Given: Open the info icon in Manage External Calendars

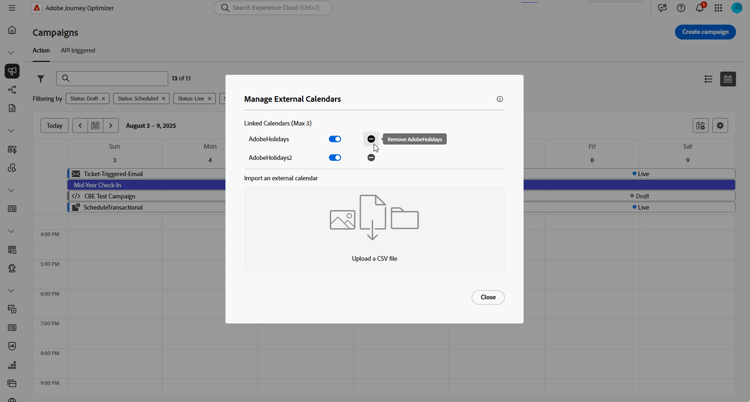Looking at the screenshot, I should [499, 99].
